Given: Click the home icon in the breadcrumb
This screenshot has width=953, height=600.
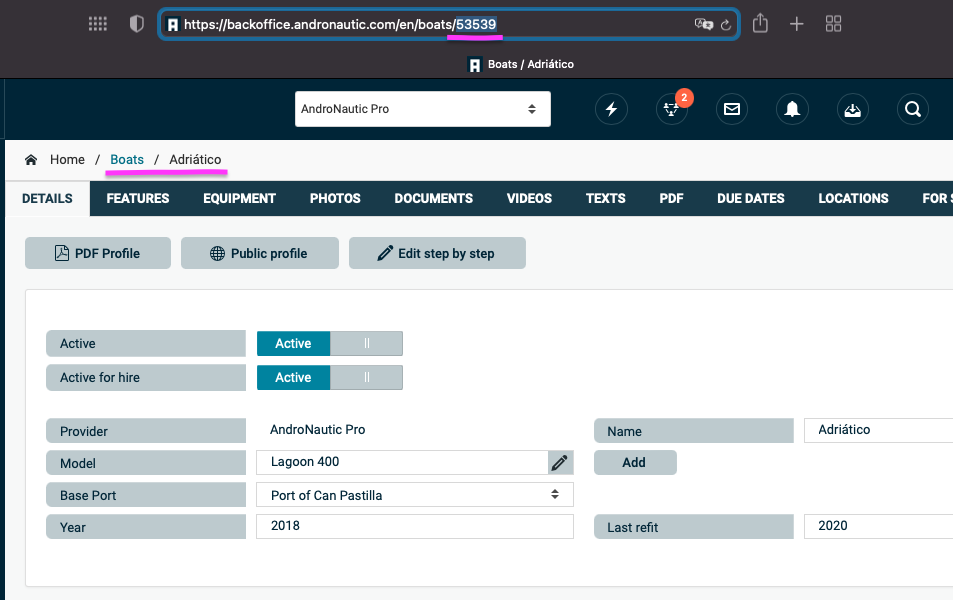Looking at the screenshot, I should (31, 160).
